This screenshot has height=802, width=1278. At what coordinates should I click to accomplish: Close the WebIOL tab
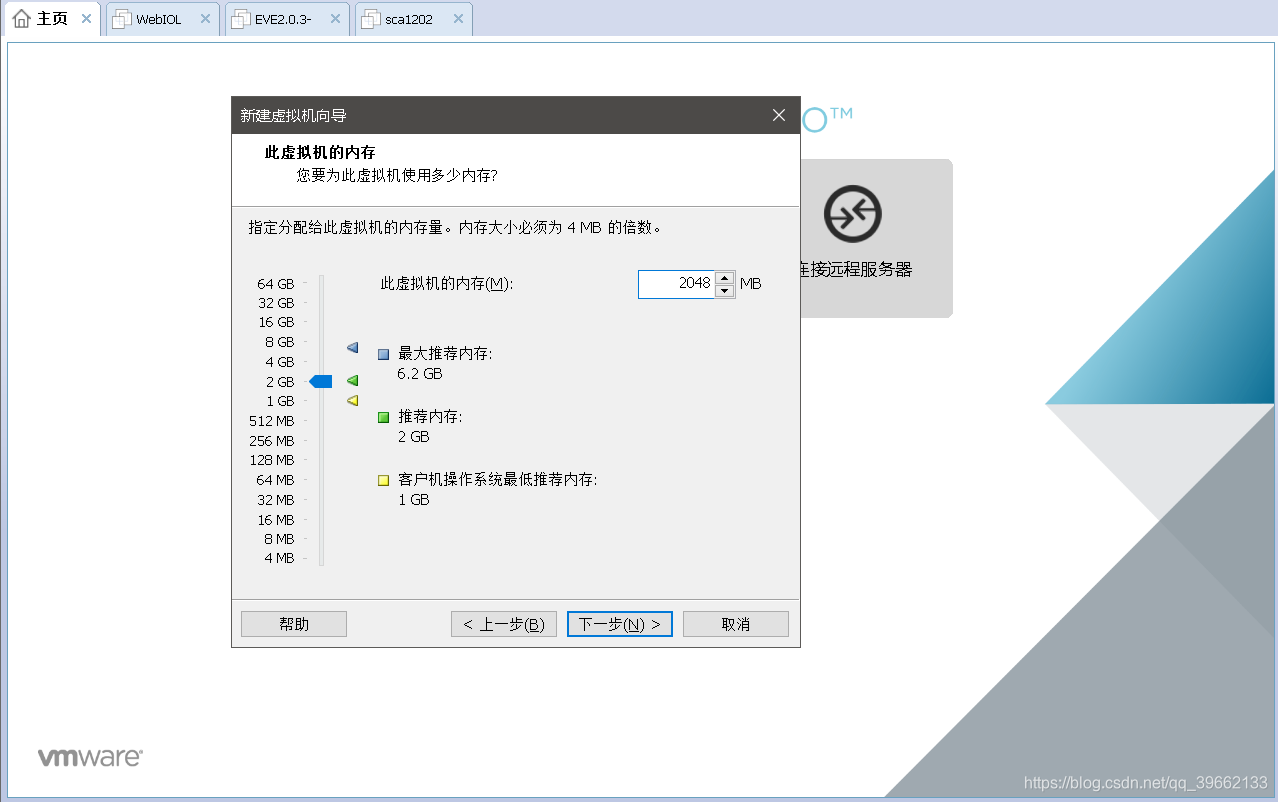pos(205,19)
